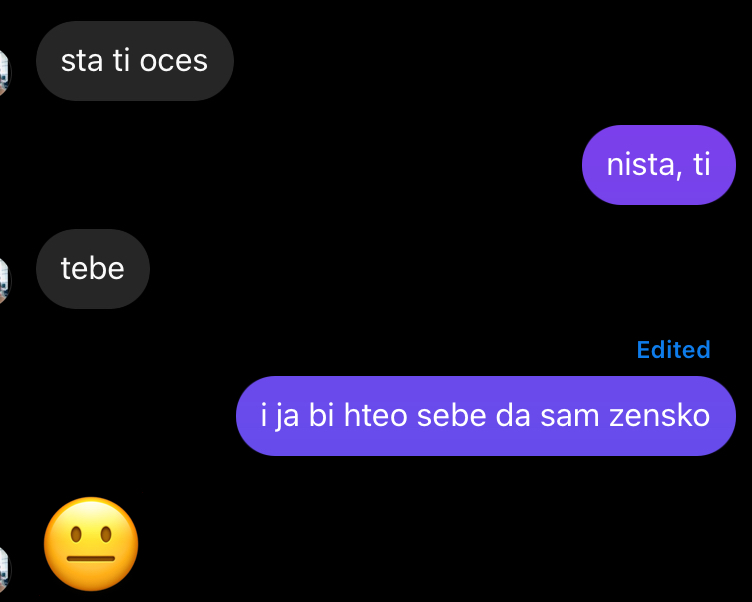Click the leading 'i ja' in purple message
Screen dimensions: 752x602
click(280, 416)
